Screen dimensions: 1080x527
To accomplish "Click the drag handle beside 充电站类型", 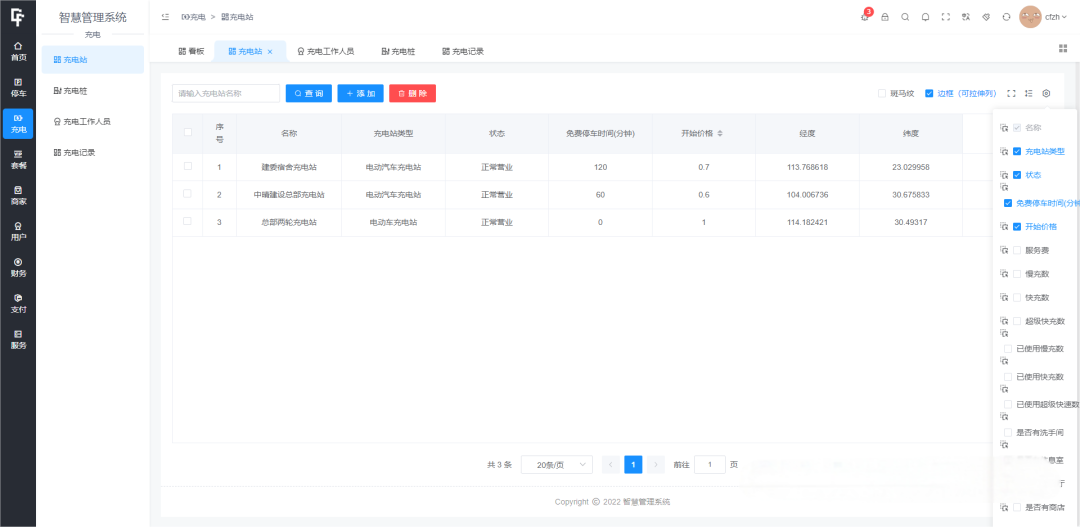I will pos(1004,152).
